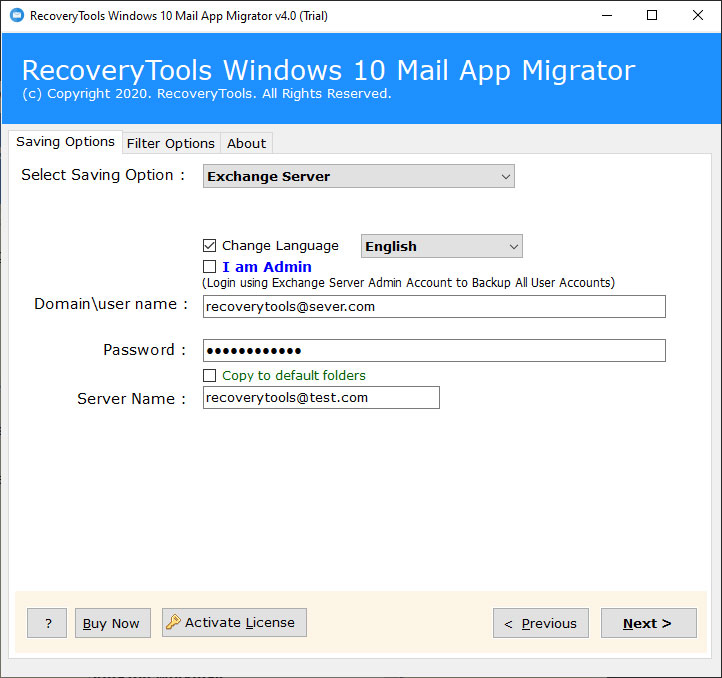
Task: Click the Login using Exchange Server Admin note
Action: tap(408, 282)
